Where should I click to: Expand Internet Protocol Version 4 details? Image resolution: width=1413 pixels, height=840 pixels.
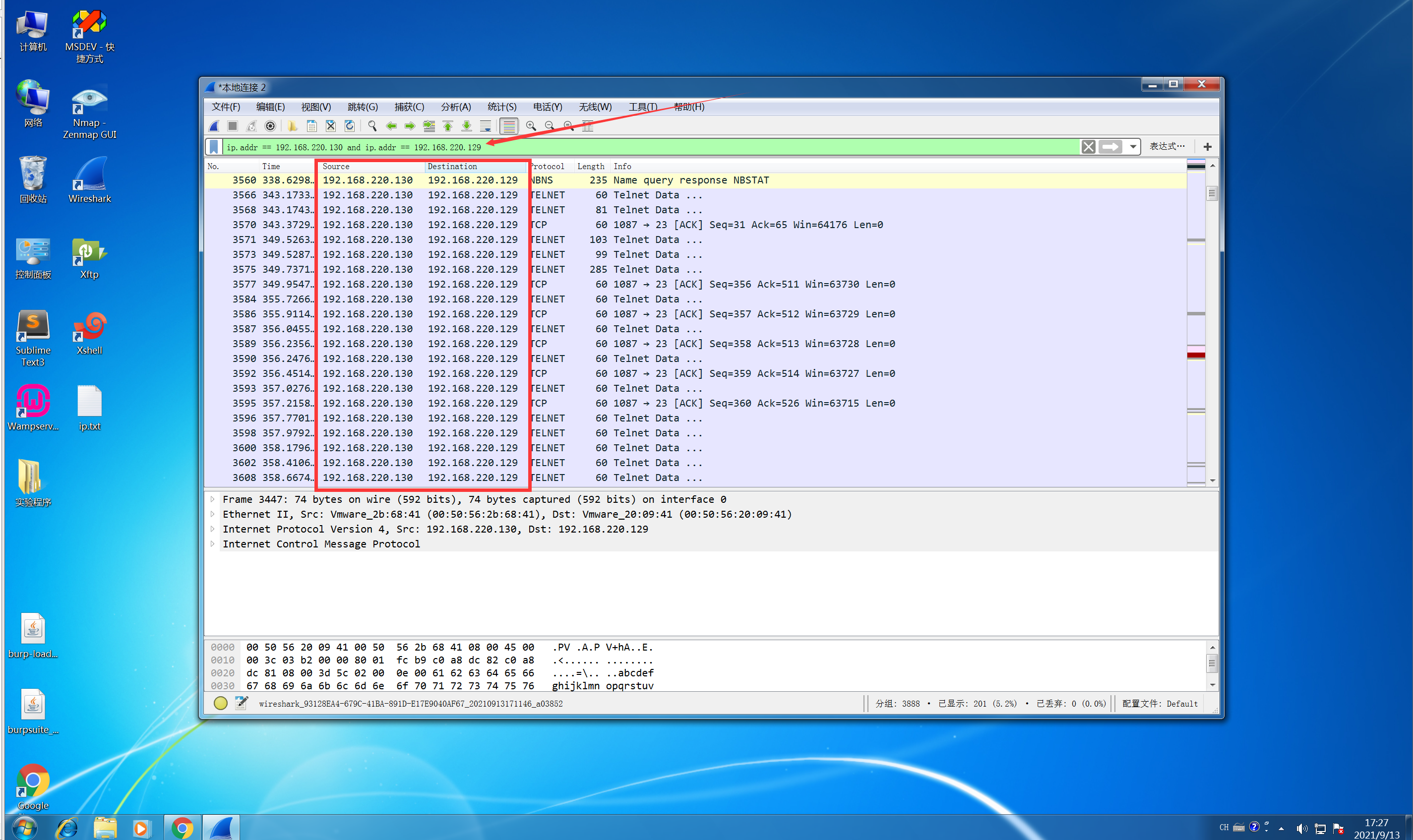[212, 529]
